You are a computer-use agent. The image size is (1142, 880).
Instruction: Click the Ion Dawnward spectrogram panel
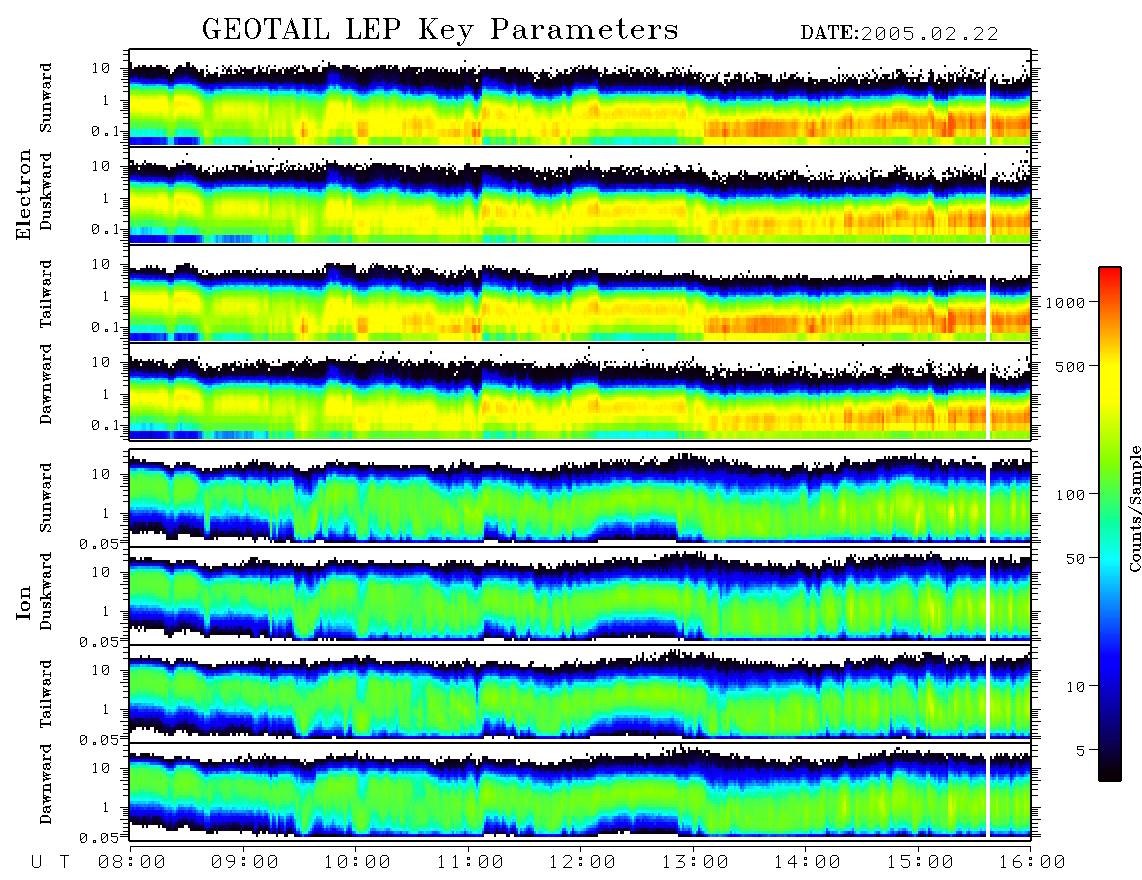click(580, 790)
